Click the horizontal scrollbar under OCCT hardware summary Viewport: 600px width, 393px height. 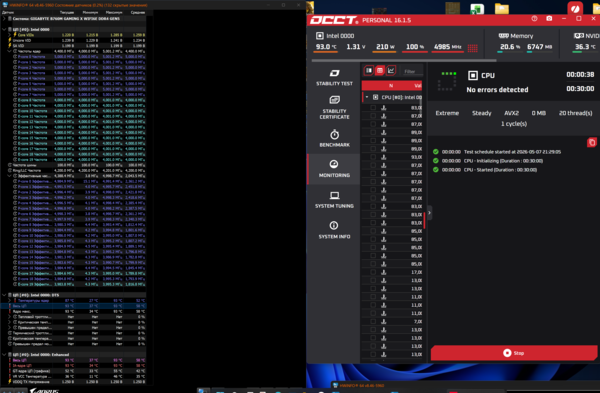tap(404, 60)
